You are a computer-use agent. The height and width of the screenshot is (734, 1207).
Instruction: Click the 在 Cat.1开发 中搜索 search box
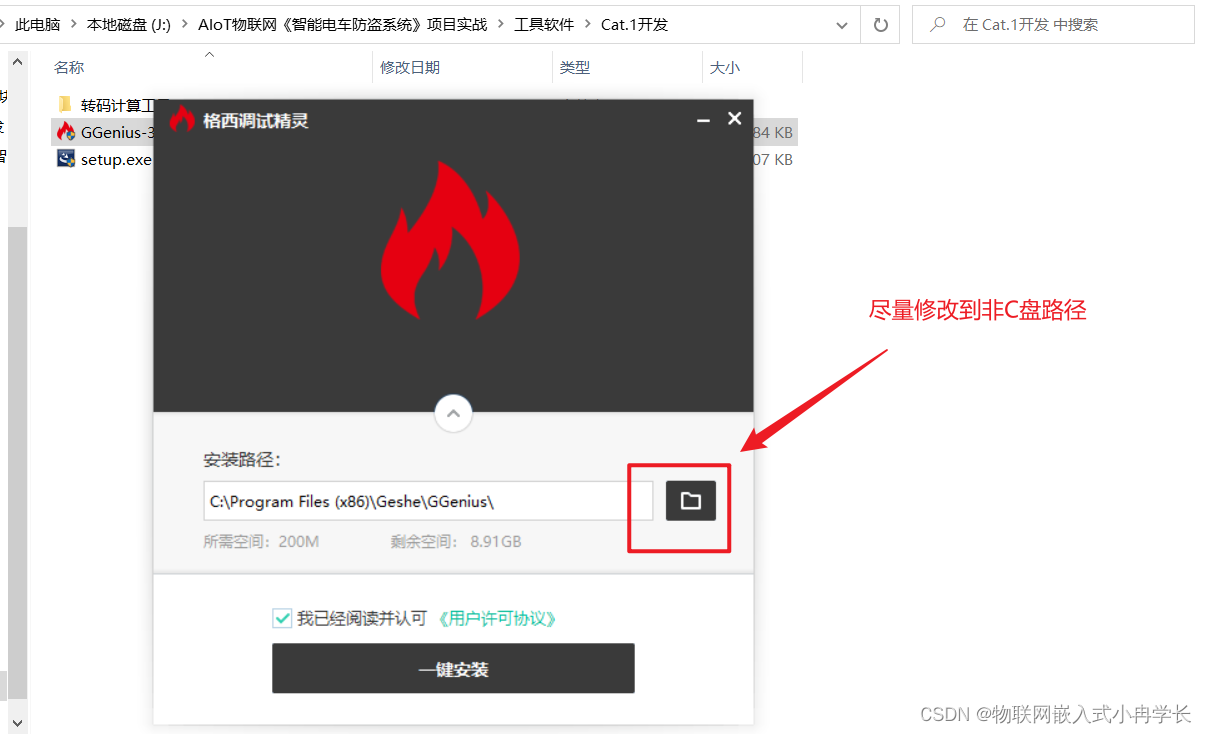click(x=1053, y=24)
